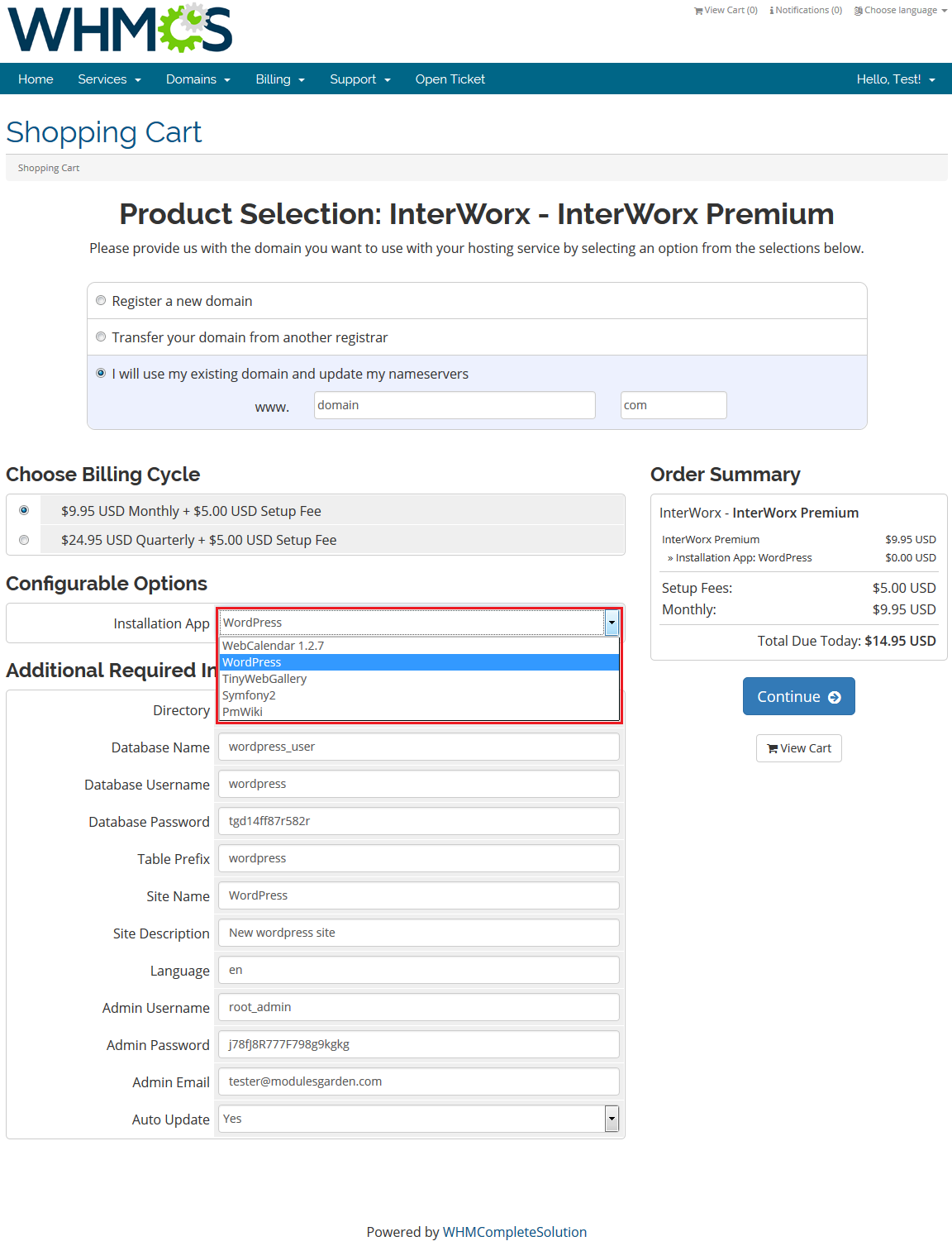Click Open Ticket in navigation bar
The height and width of the screenshot is (1246, 952).
450,79
